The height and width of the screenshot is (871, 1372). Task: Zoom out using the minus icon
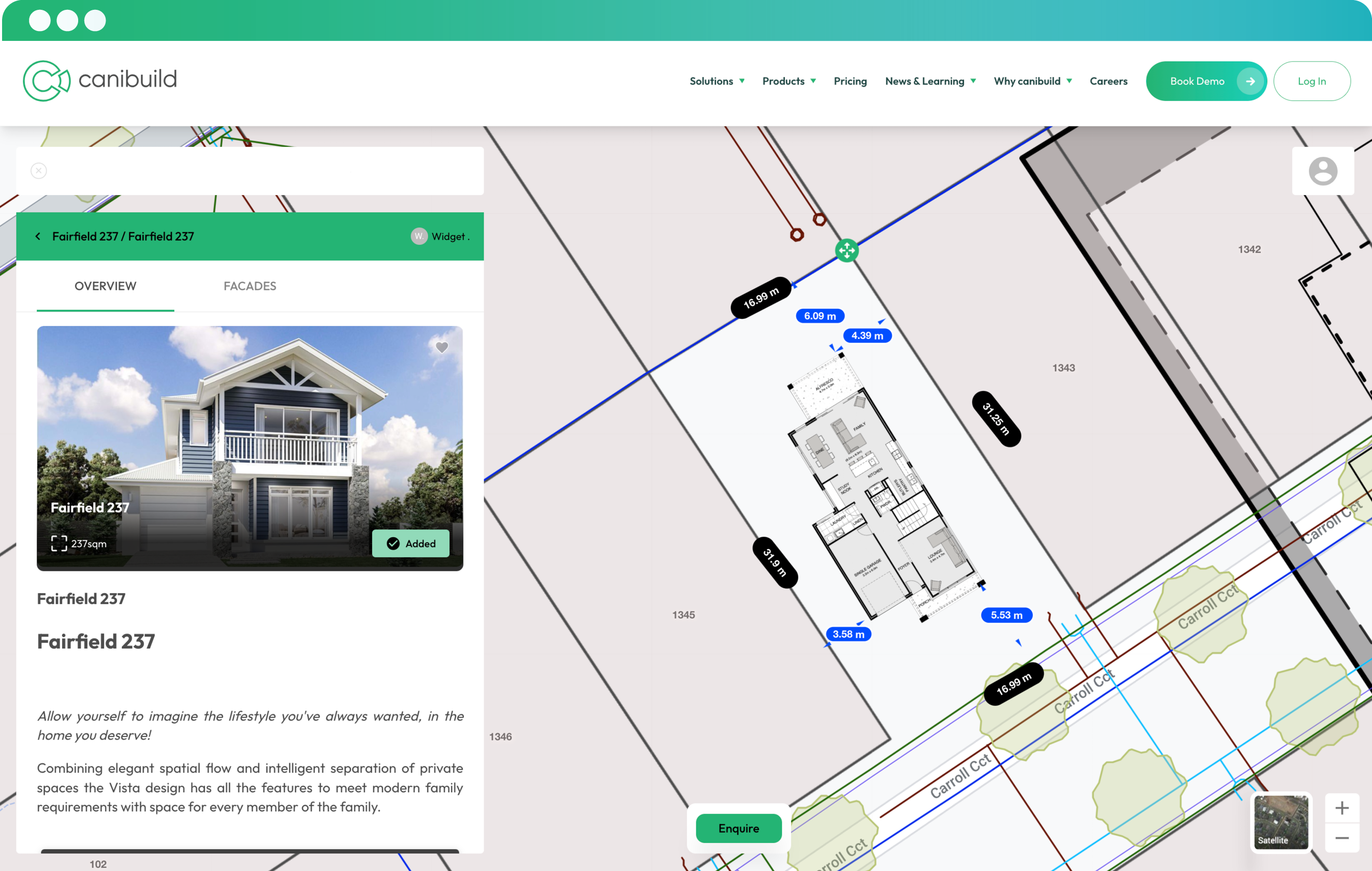tap(1342, 837)
